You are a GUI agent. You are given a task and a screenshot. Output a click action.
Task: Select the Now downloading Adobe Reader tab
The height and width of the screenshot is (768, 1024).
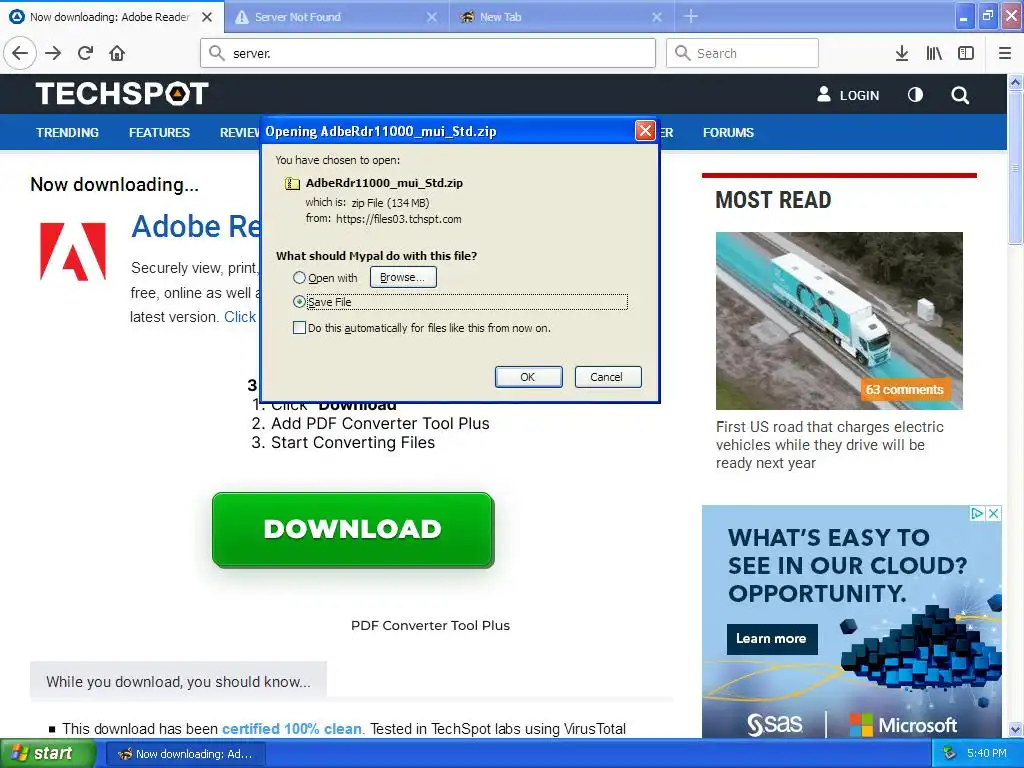pos(111,17)
